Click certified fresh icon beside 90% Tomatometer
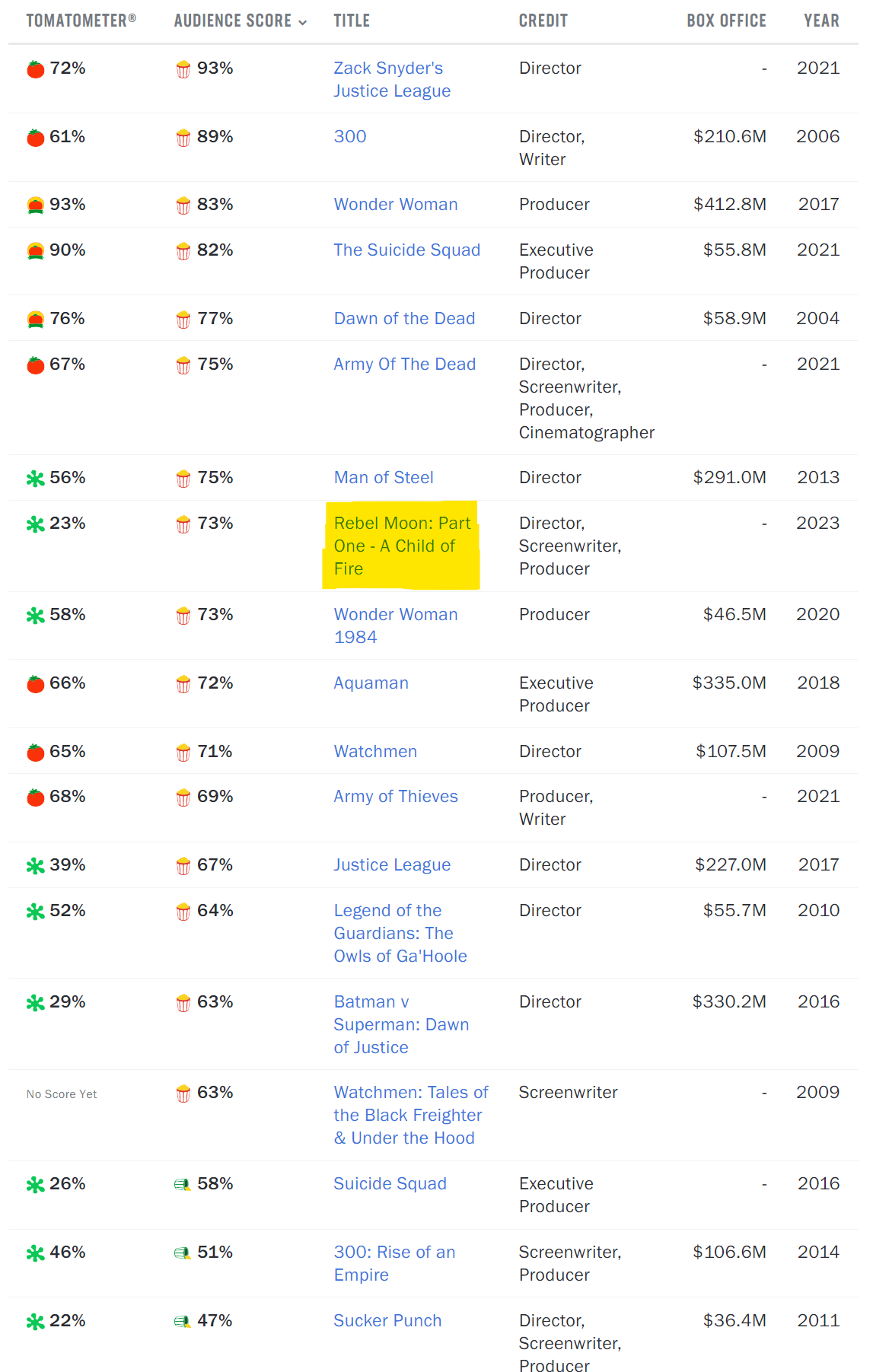Screen dimensions: 873x1372 click(x=35, y=251)
